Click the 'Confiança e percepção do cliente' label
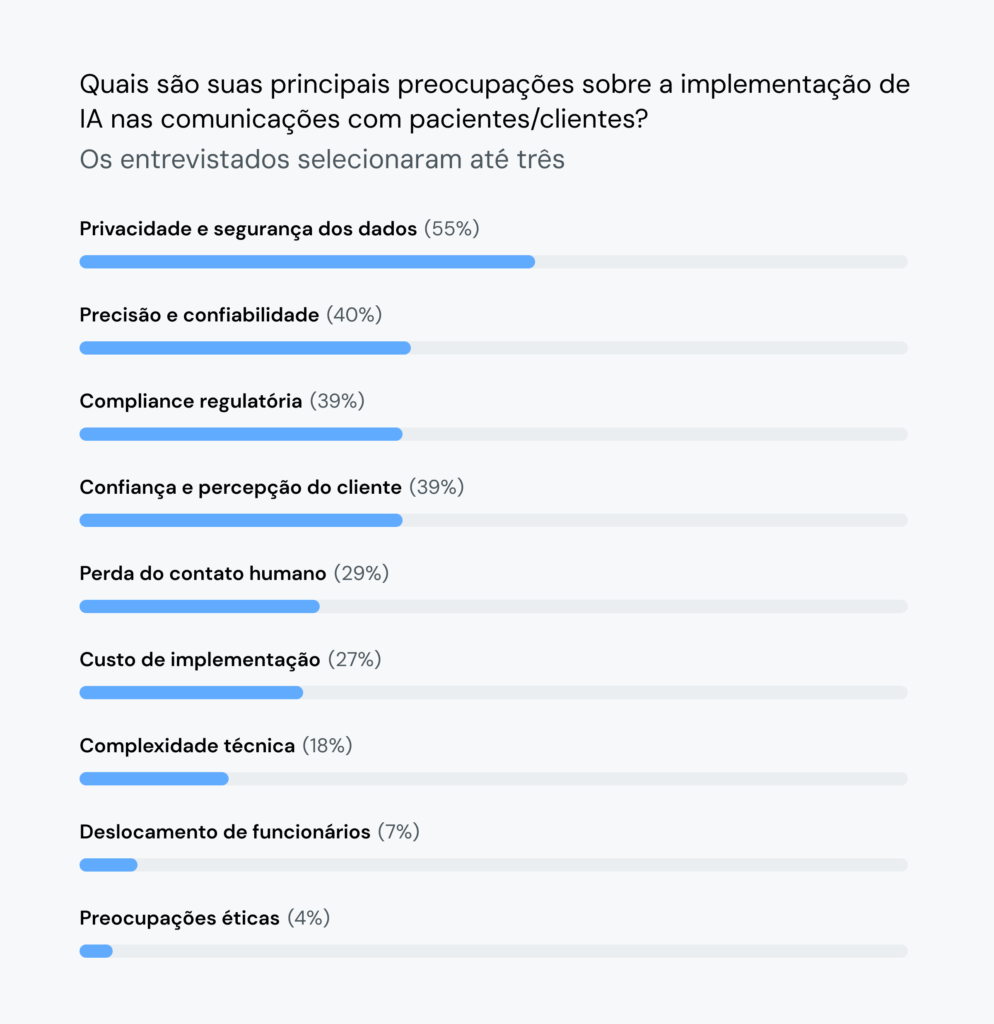This screenshot has width=994, height=1024. (241, 487)
